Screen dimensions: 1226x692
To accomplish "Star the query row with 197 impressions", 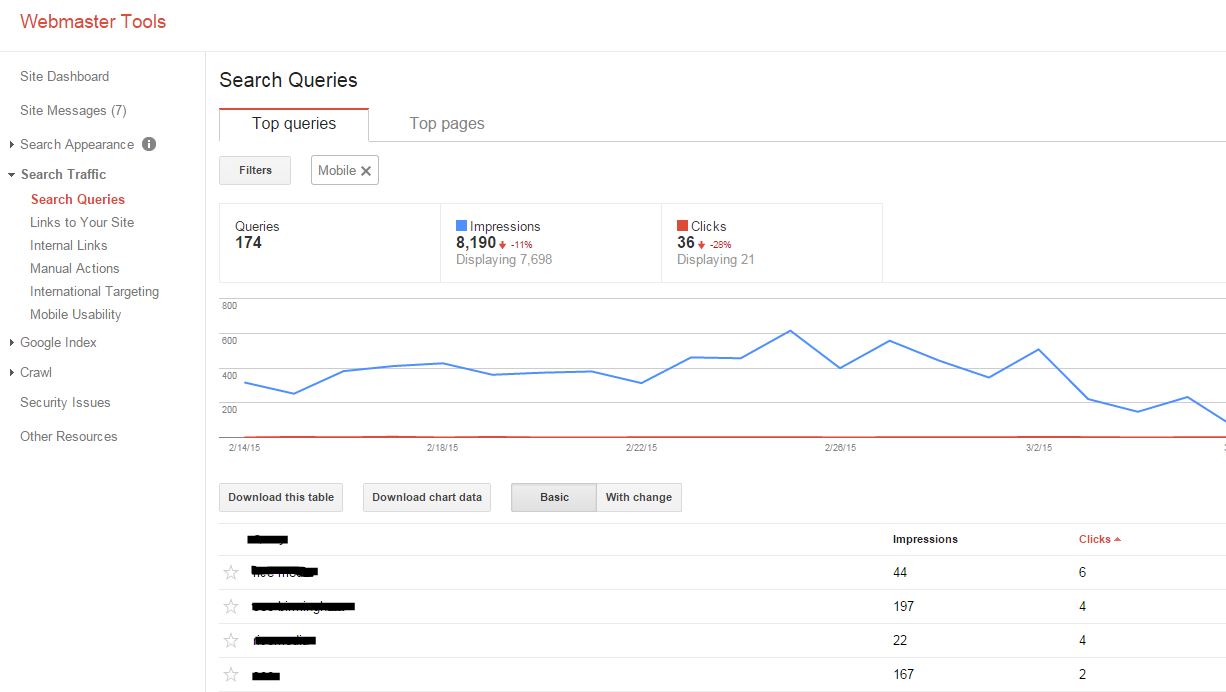I will pos(231,607).
